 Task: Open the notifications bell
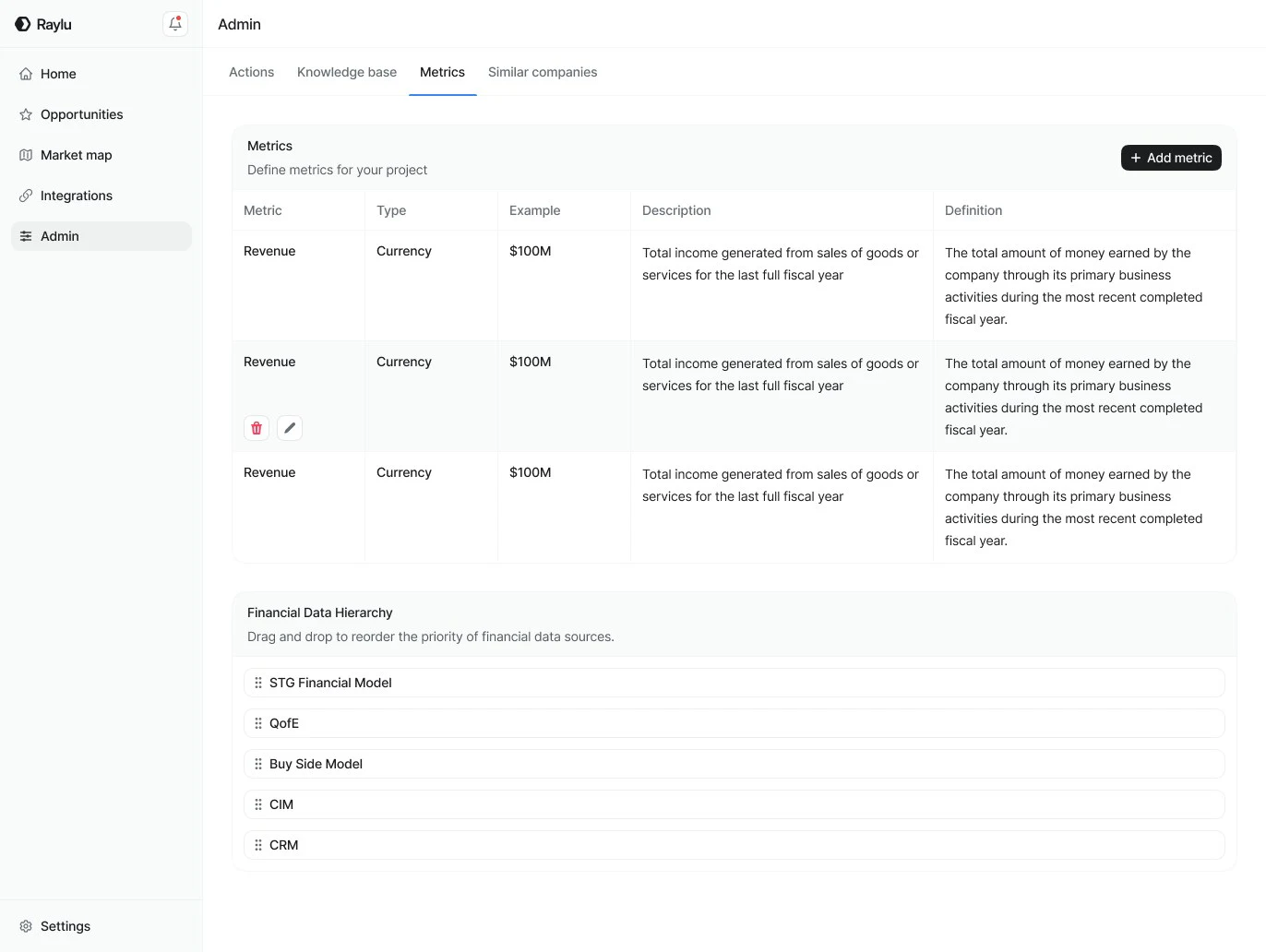point(175,24)
